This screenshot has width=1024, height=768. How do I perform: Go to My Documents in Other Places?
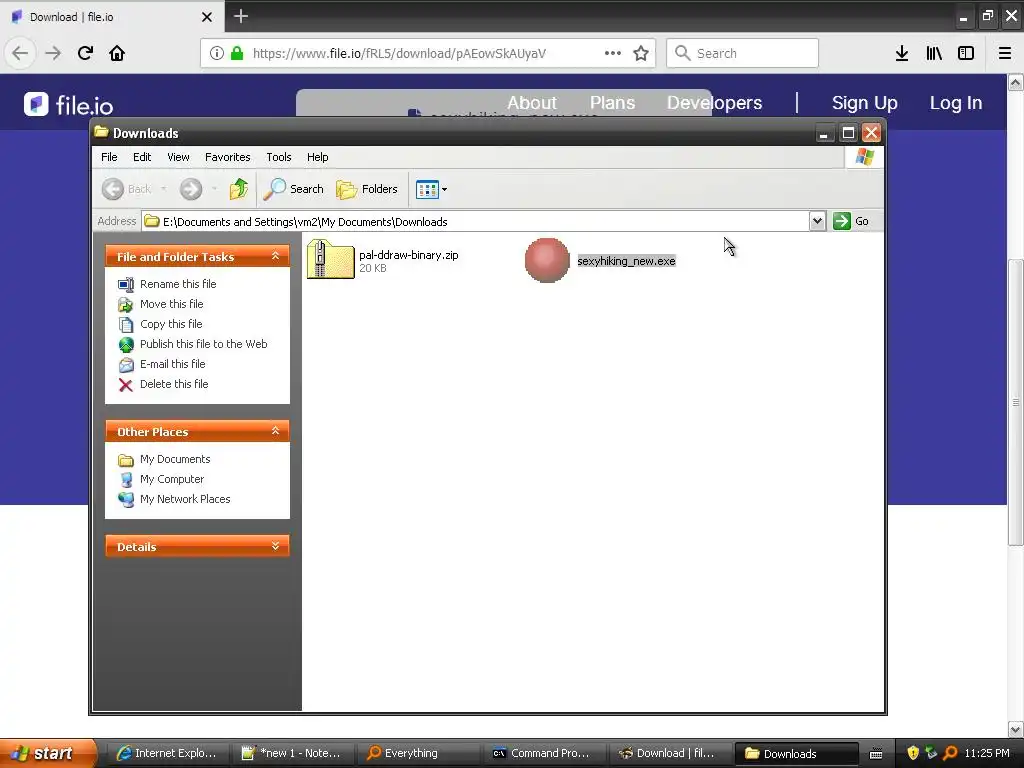(175, 459)
